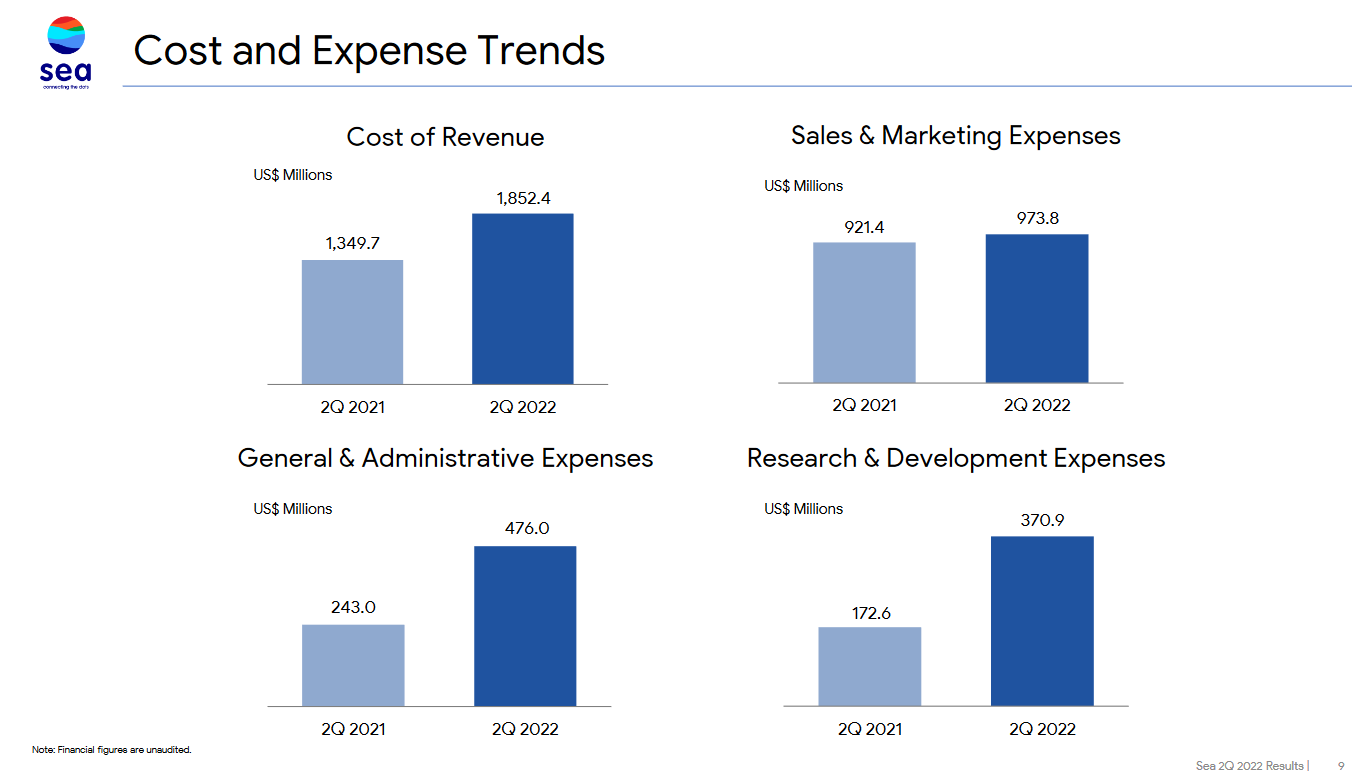Click the value label 1,349.7
Screen dimensions: 1357x780
pyautogui.click(x=352, y=243)
